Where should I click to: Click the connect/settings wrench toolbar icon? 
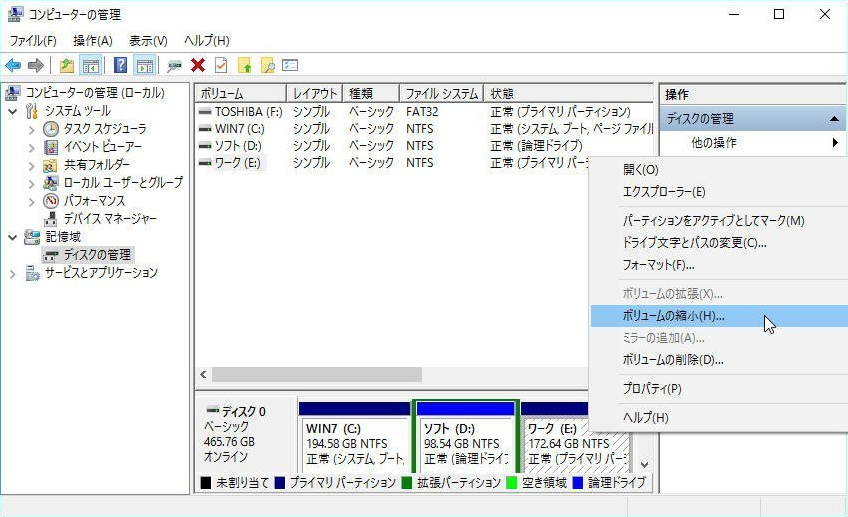pos(174,66)
